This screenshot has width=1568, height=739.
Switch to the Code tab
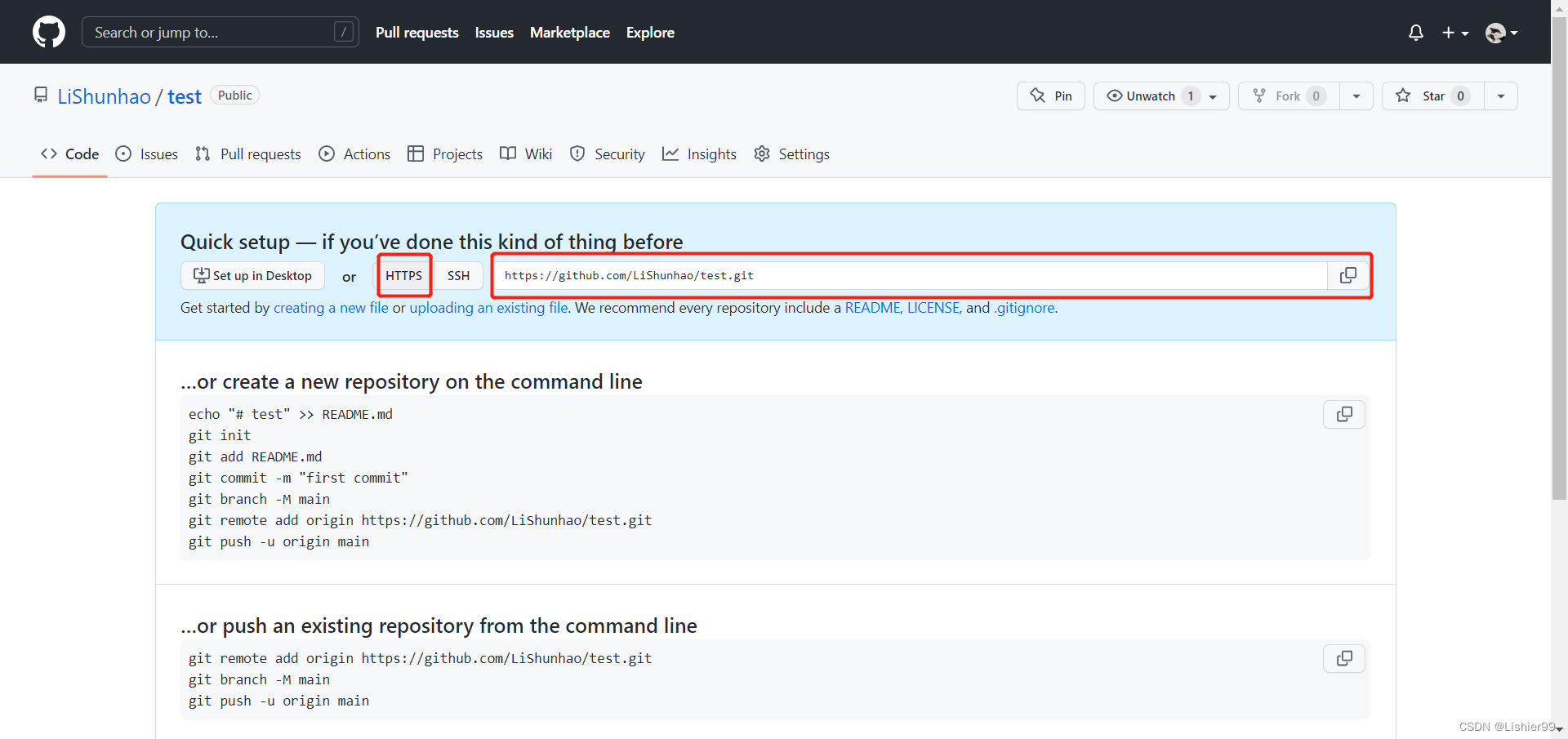pos(70,154)
